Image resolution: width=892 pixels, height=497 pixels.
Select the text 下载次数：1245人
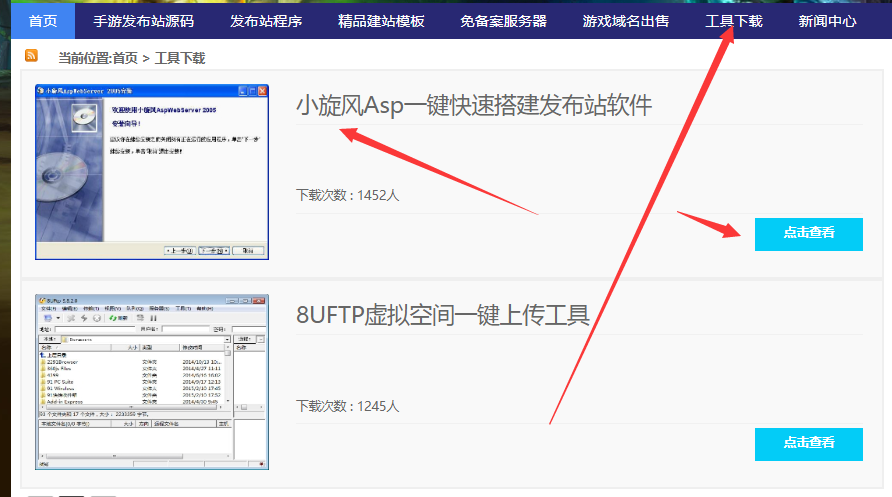(x=348, y=406)
